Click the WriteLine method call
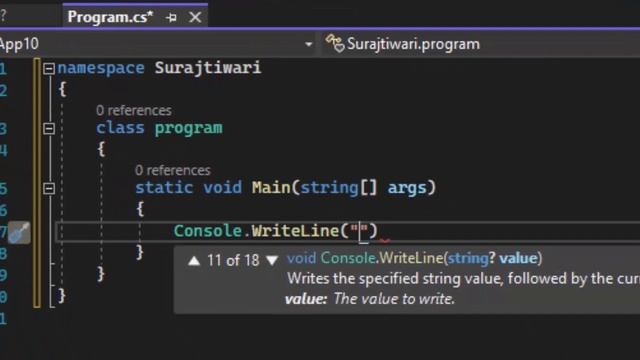640x360 pixels. [295, 231]
